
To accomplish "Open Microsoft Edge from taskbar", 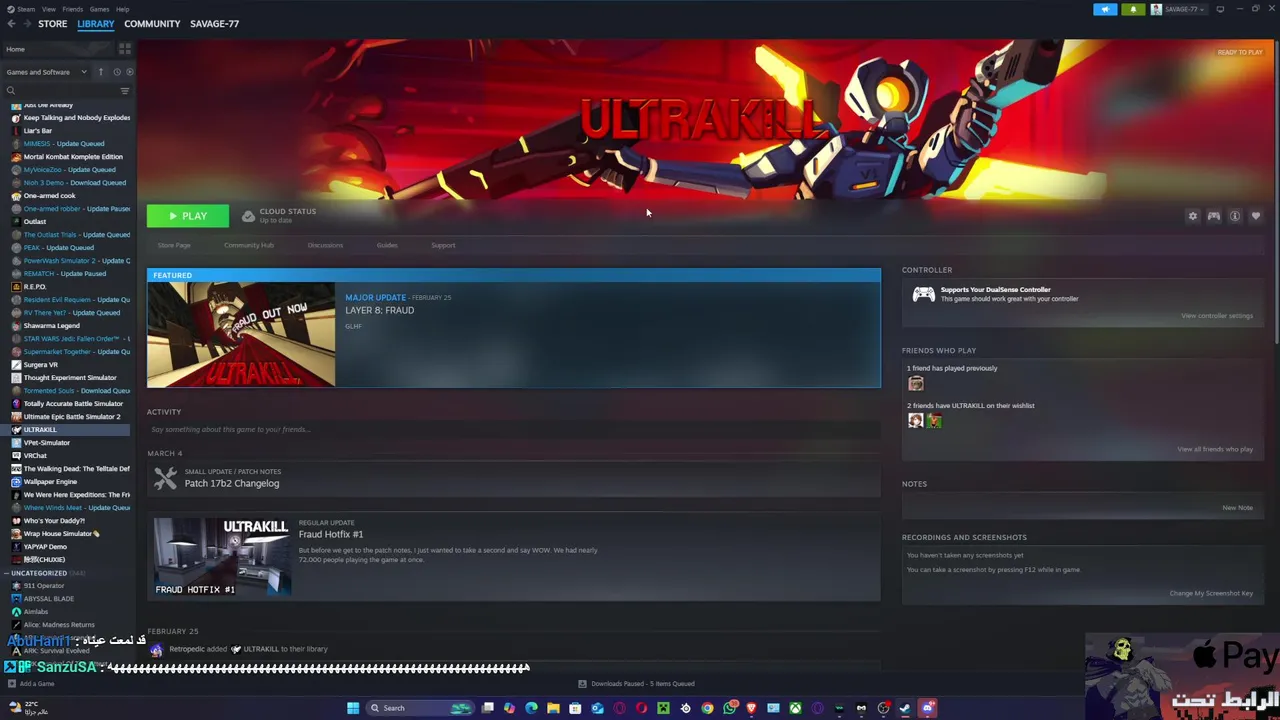I will [531, 708].
